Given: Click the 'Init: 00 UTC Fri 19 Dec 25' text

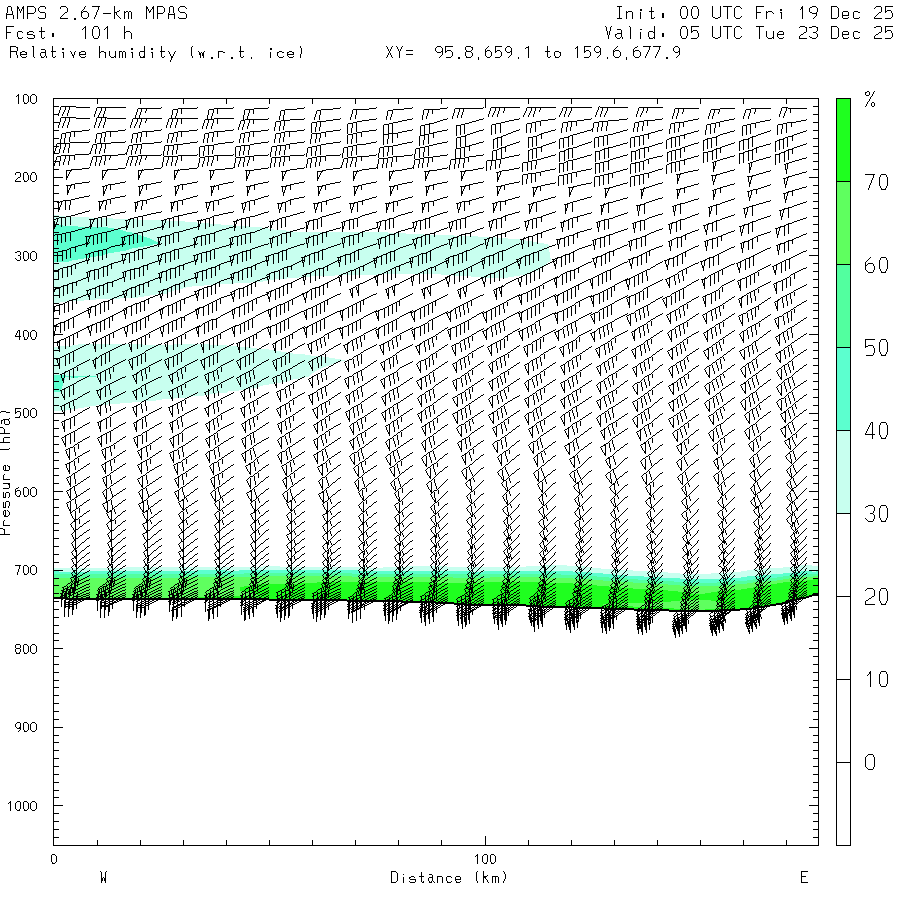Looking at the screenshot, I should 754,13.
